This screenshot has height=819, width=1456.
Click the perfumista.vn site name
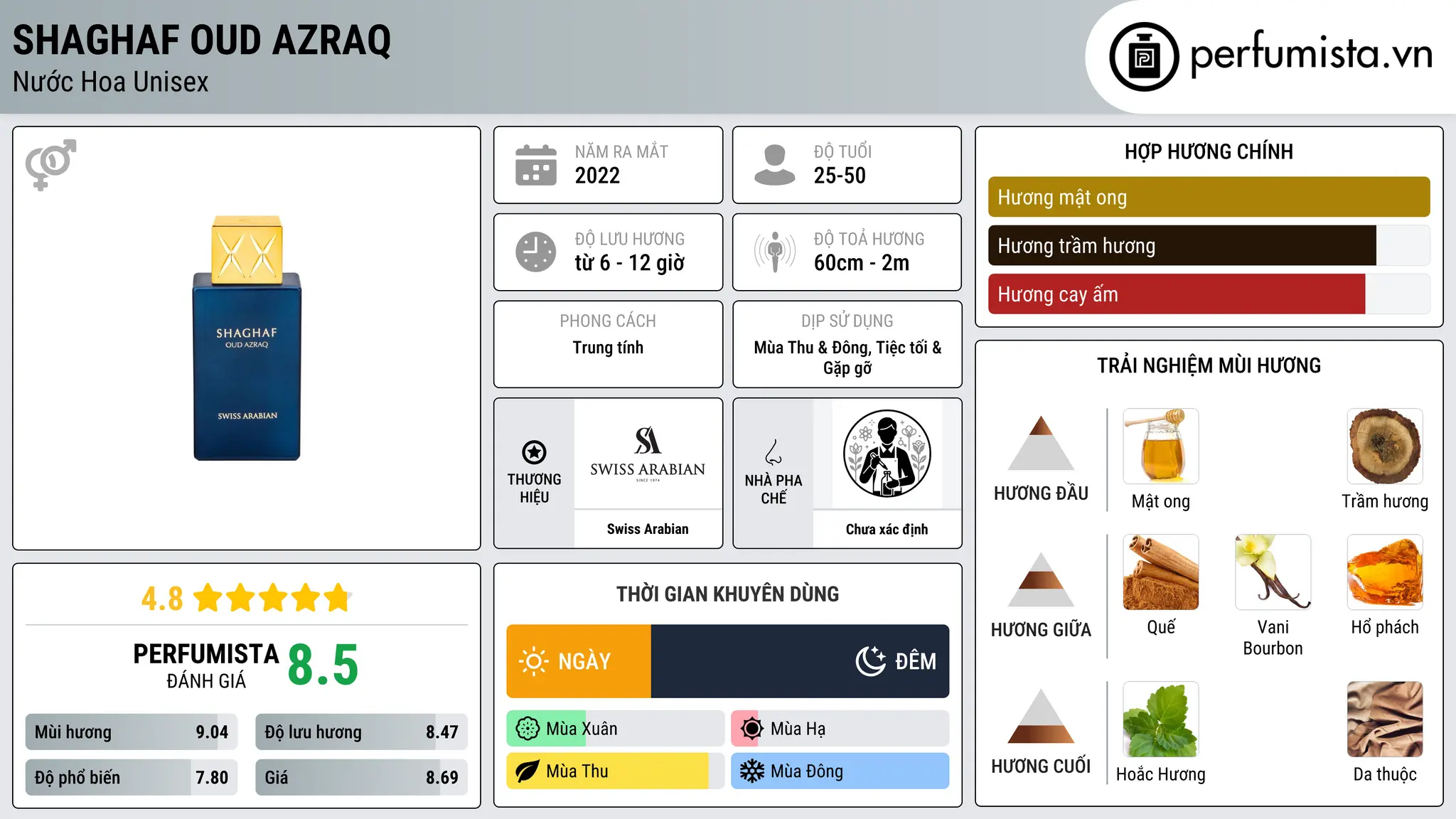click(x=1311, y=54)
